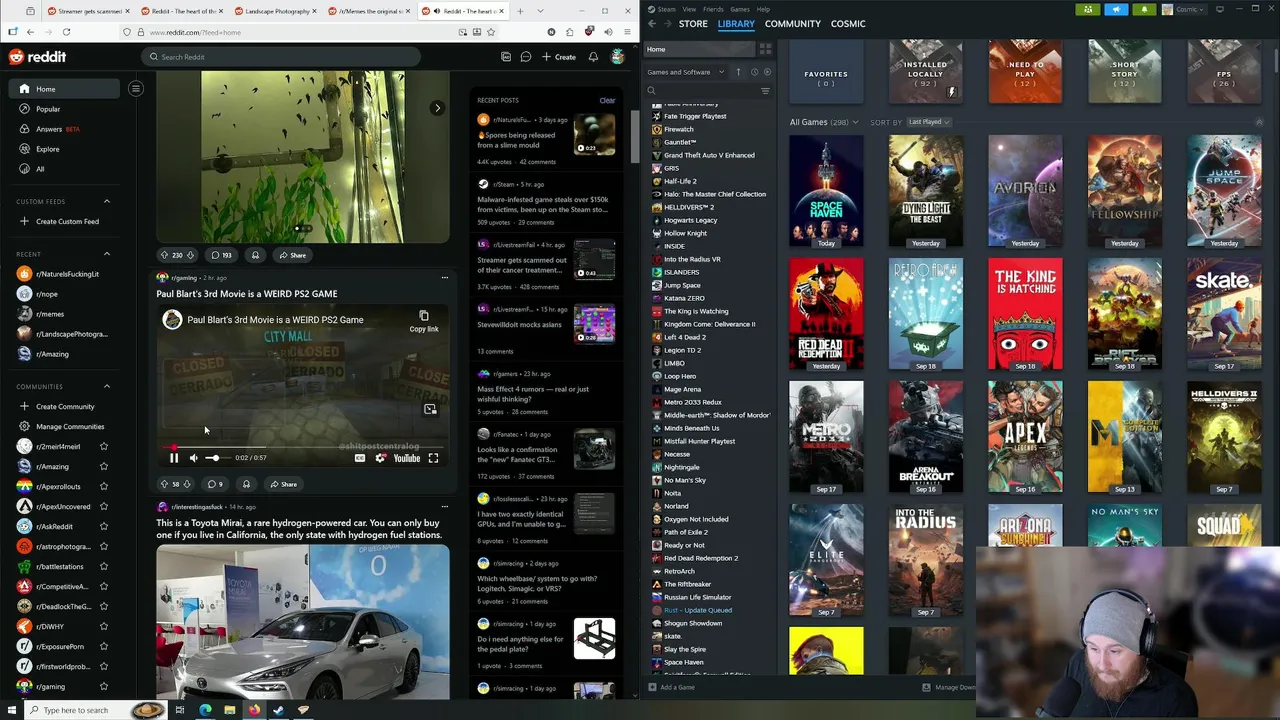Favorite r/battlestations with star

(103, 566)
